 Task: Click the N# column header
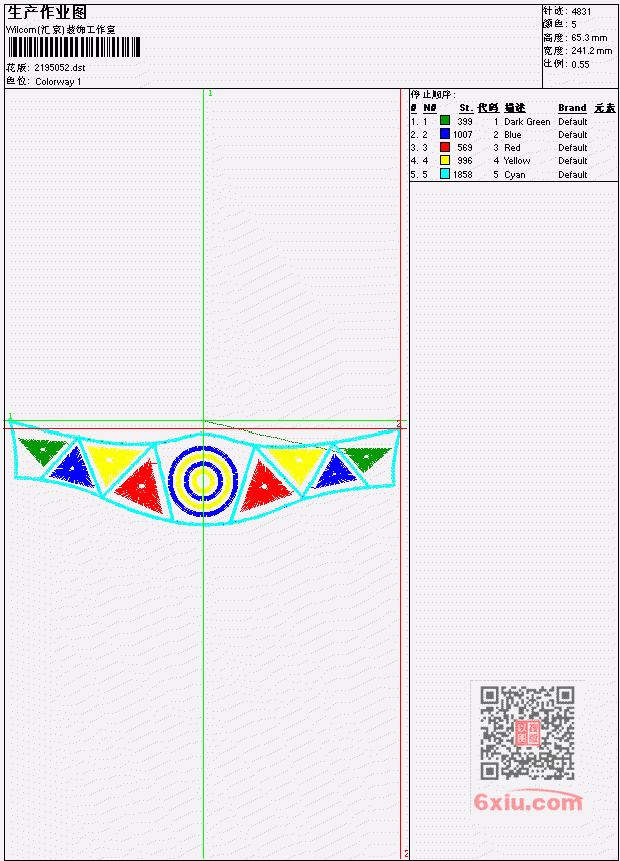pyautogui.click(x=429, y=108)
